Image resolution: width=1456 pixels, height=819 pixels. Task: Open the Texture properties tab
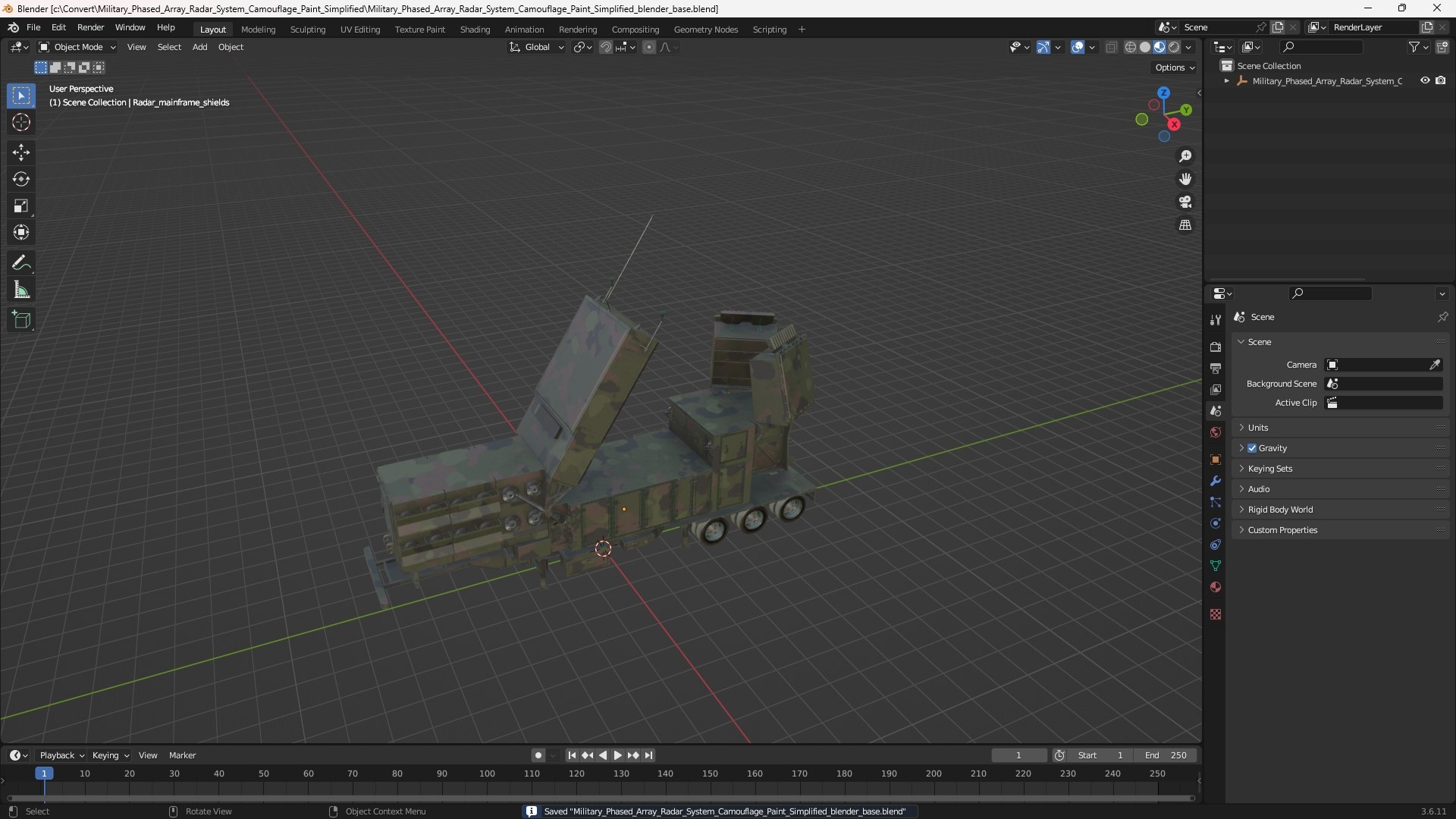(1216, 614)
